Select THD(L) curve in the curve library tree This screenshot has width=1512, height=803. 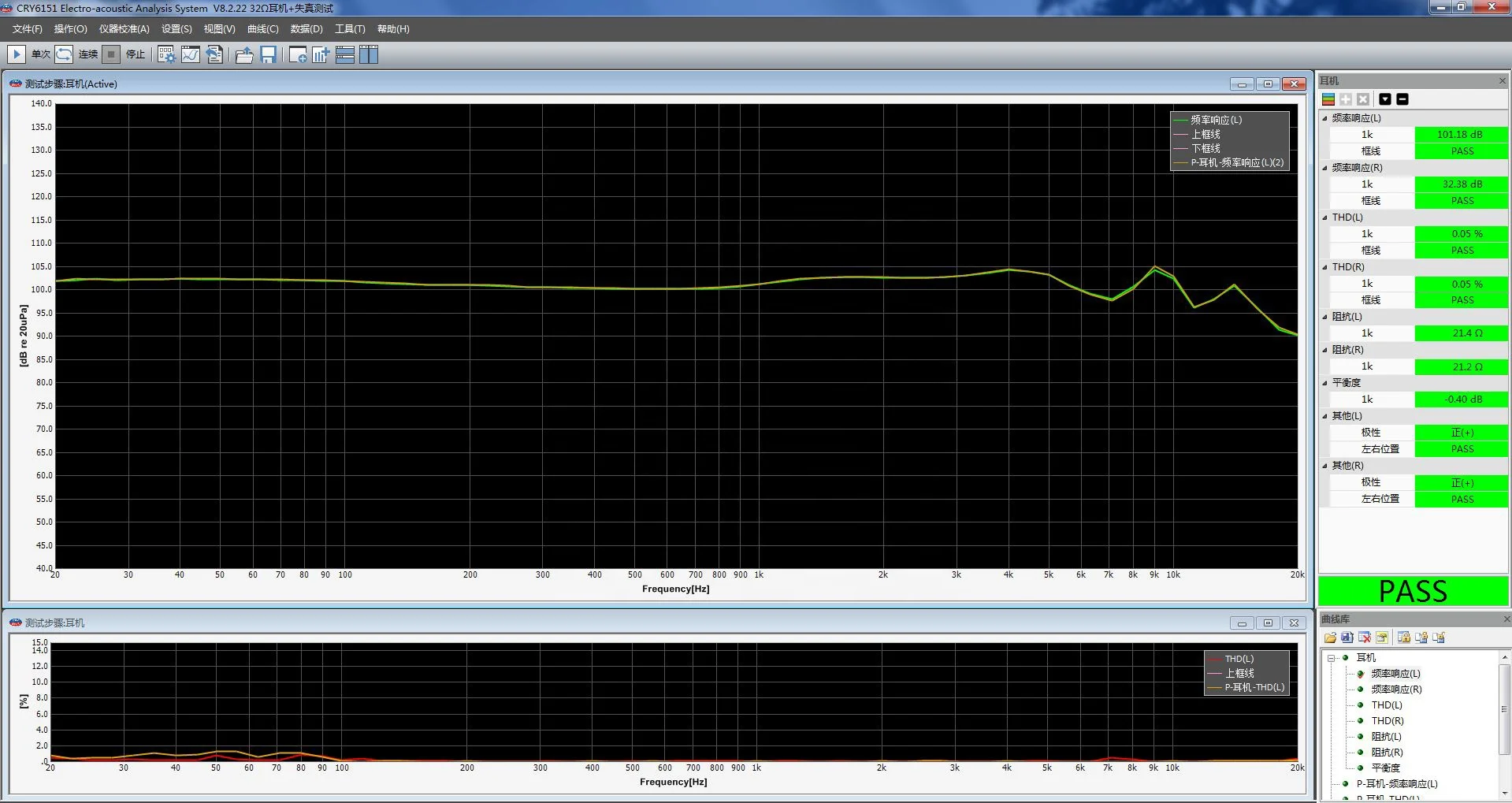pyautogui.click(x=1387, y=705)
